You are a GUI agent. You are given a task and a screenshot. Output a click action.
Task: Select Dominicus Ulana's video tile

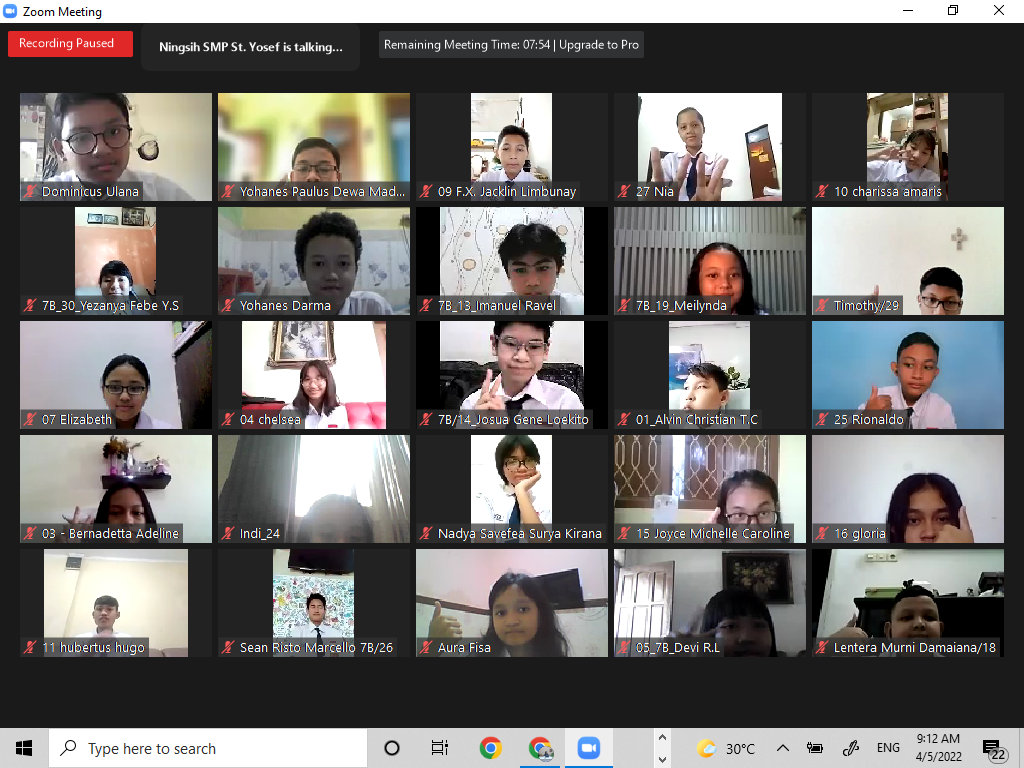click(x=116, y=147)
